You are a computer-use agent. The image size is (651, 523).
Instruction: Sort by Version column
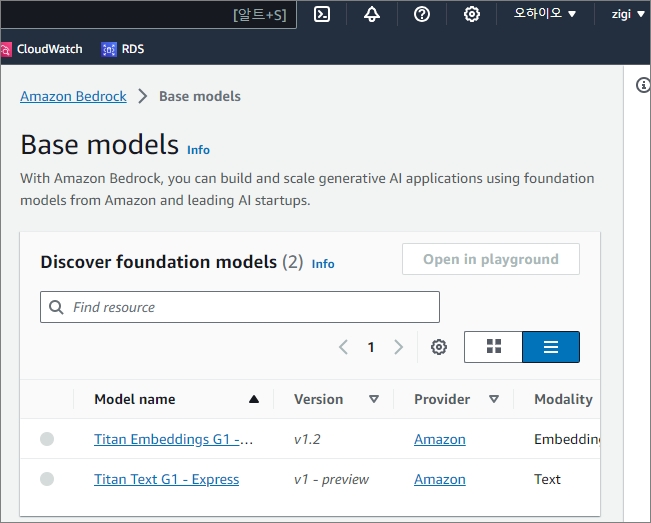tap(336, 399)
